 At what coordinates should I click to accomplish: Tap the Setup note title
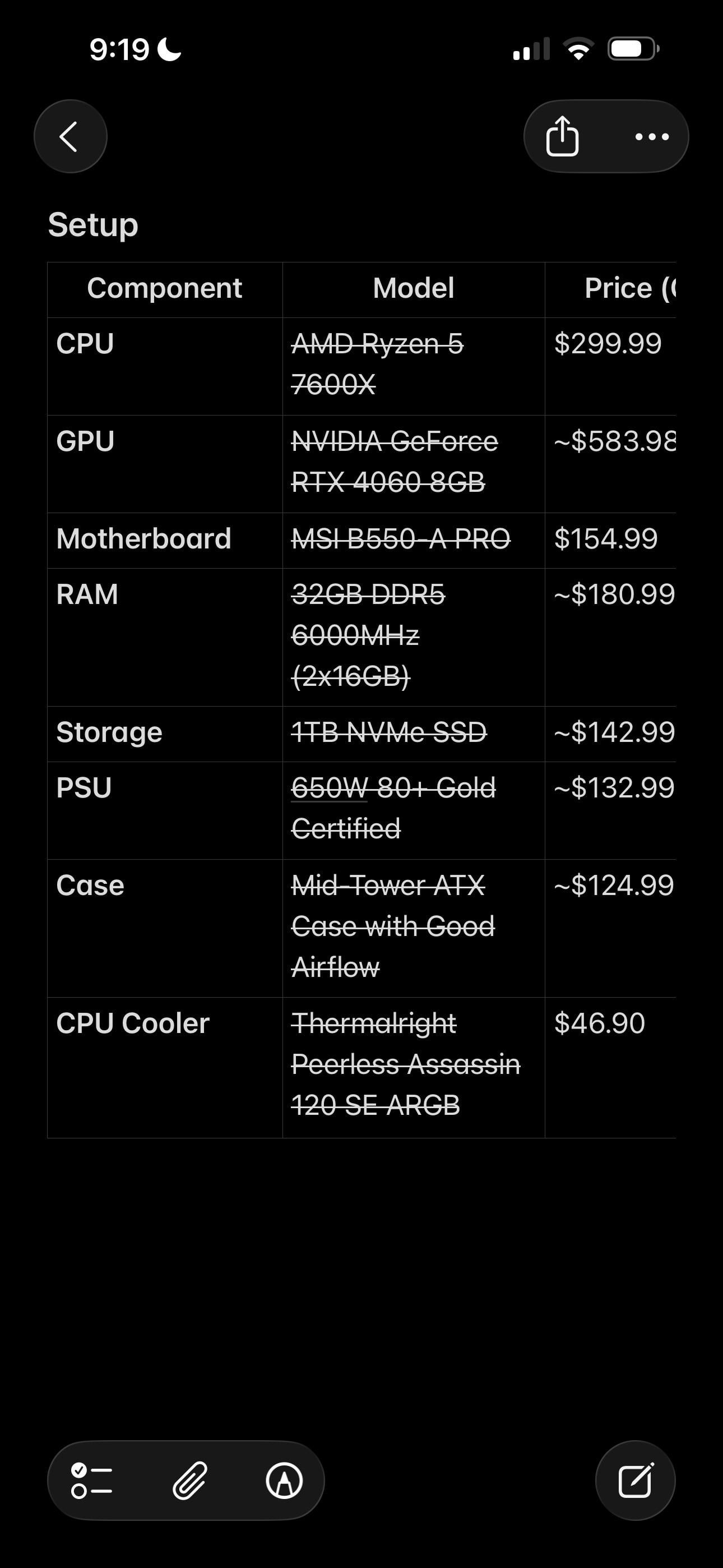93,225
